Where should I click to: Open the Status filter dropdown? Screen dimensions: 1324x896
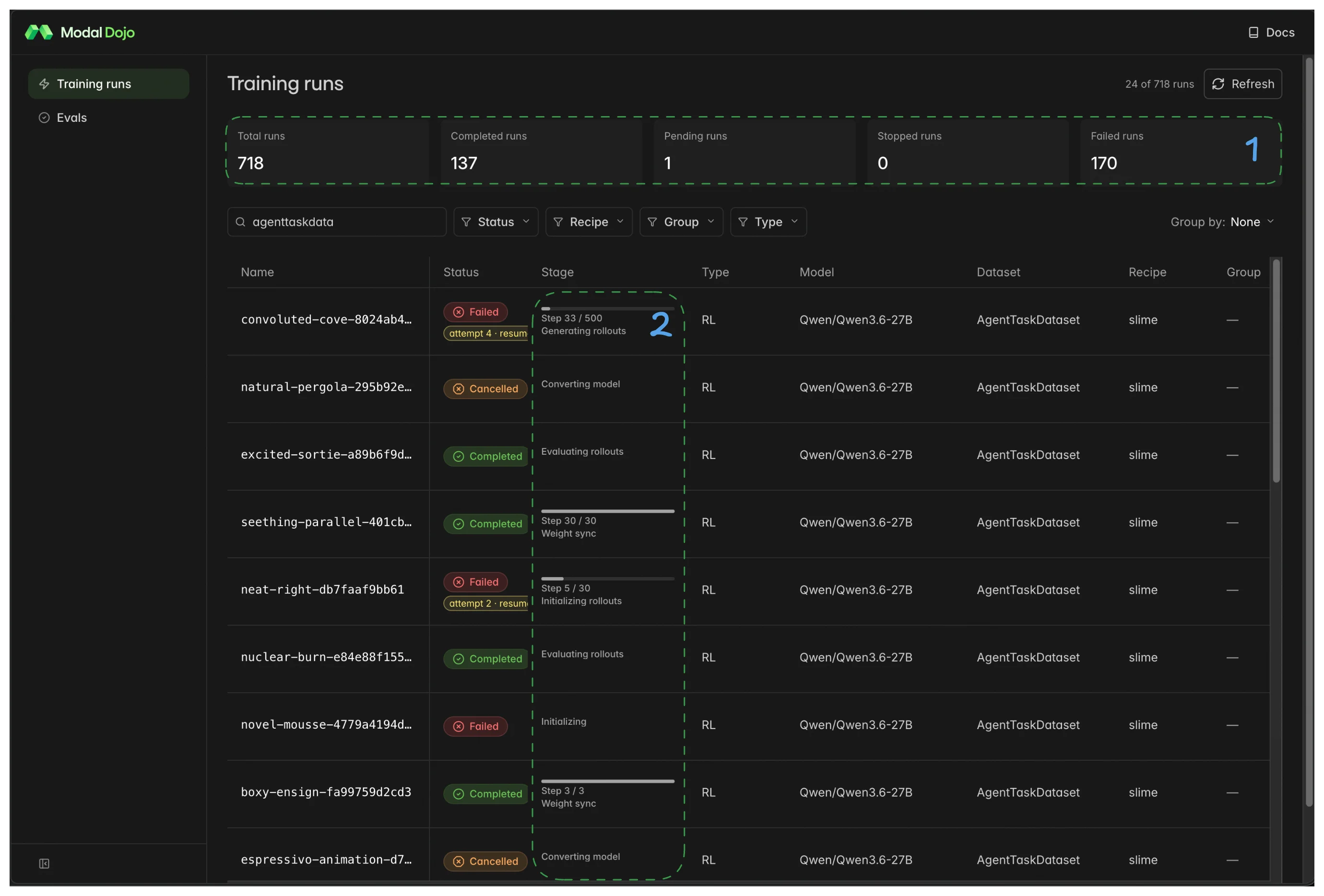(x=496, y=222)
